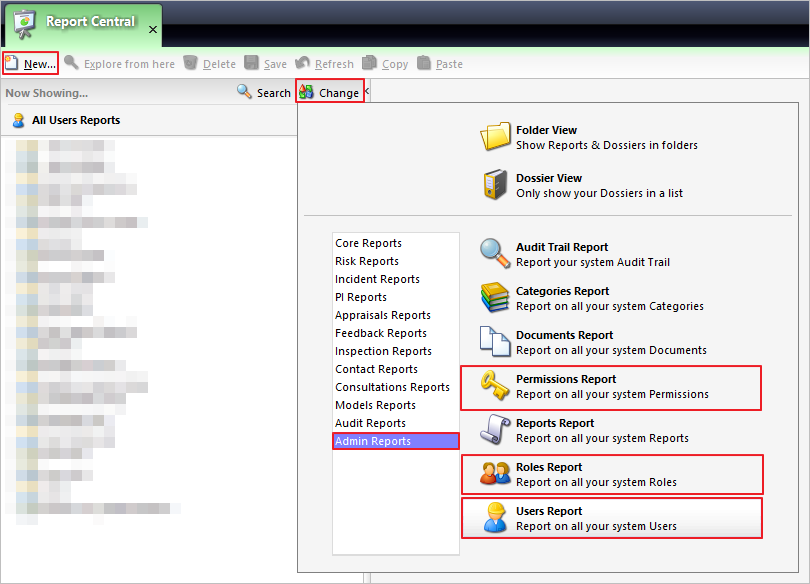Viewport: 810px width, 584px height.
Task: Click the Change view icon
Action: coord(306,92)
